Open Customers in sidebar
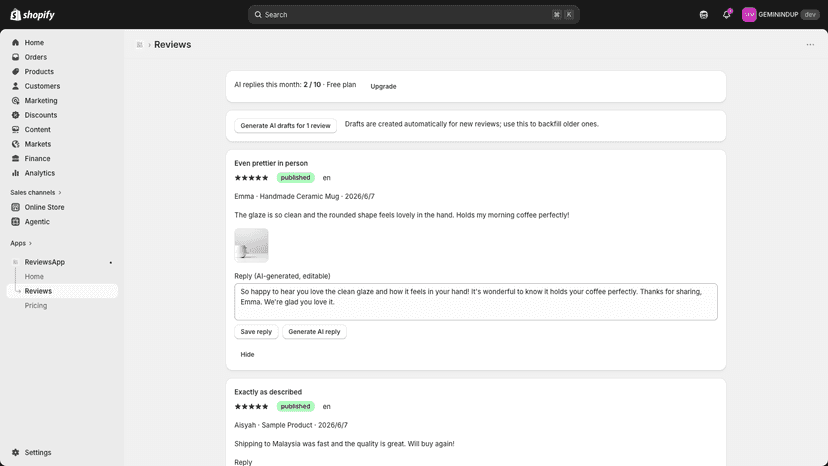This screenshot has width=828, height=466. [42, 86]
